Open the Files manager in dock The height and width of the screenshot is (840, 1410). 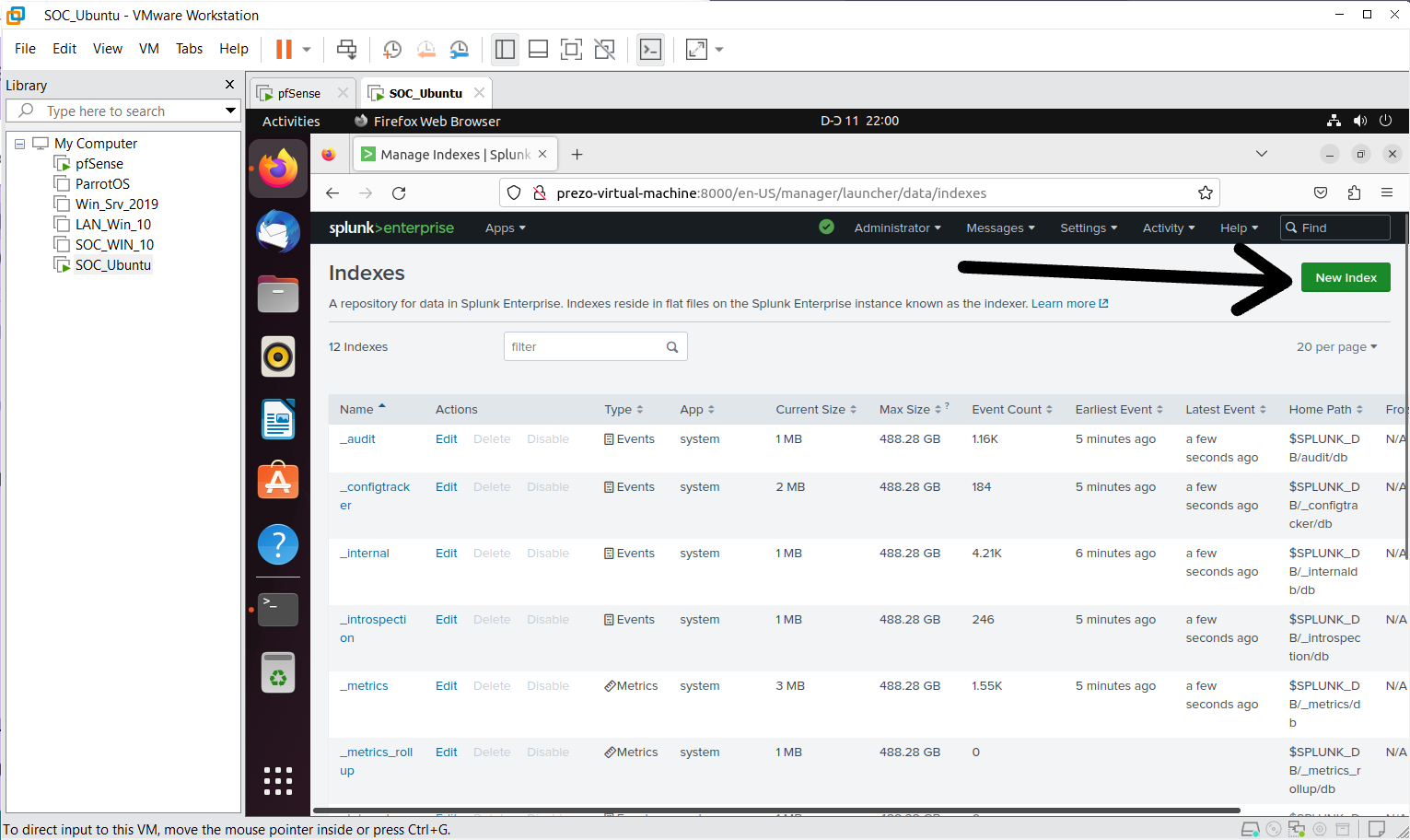278,295
